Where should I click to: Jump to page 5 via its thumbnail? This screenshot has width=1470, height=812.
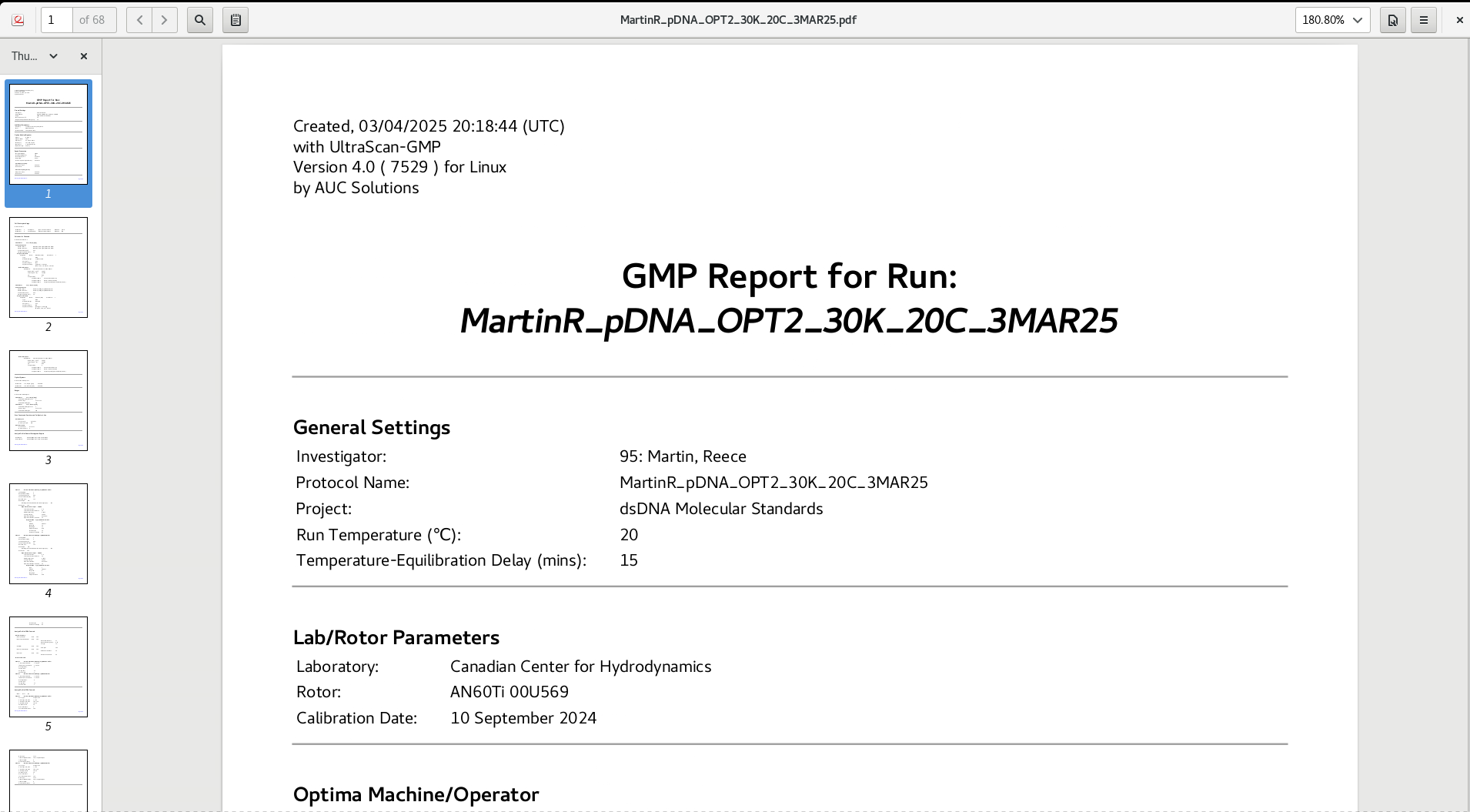(48, 667)
